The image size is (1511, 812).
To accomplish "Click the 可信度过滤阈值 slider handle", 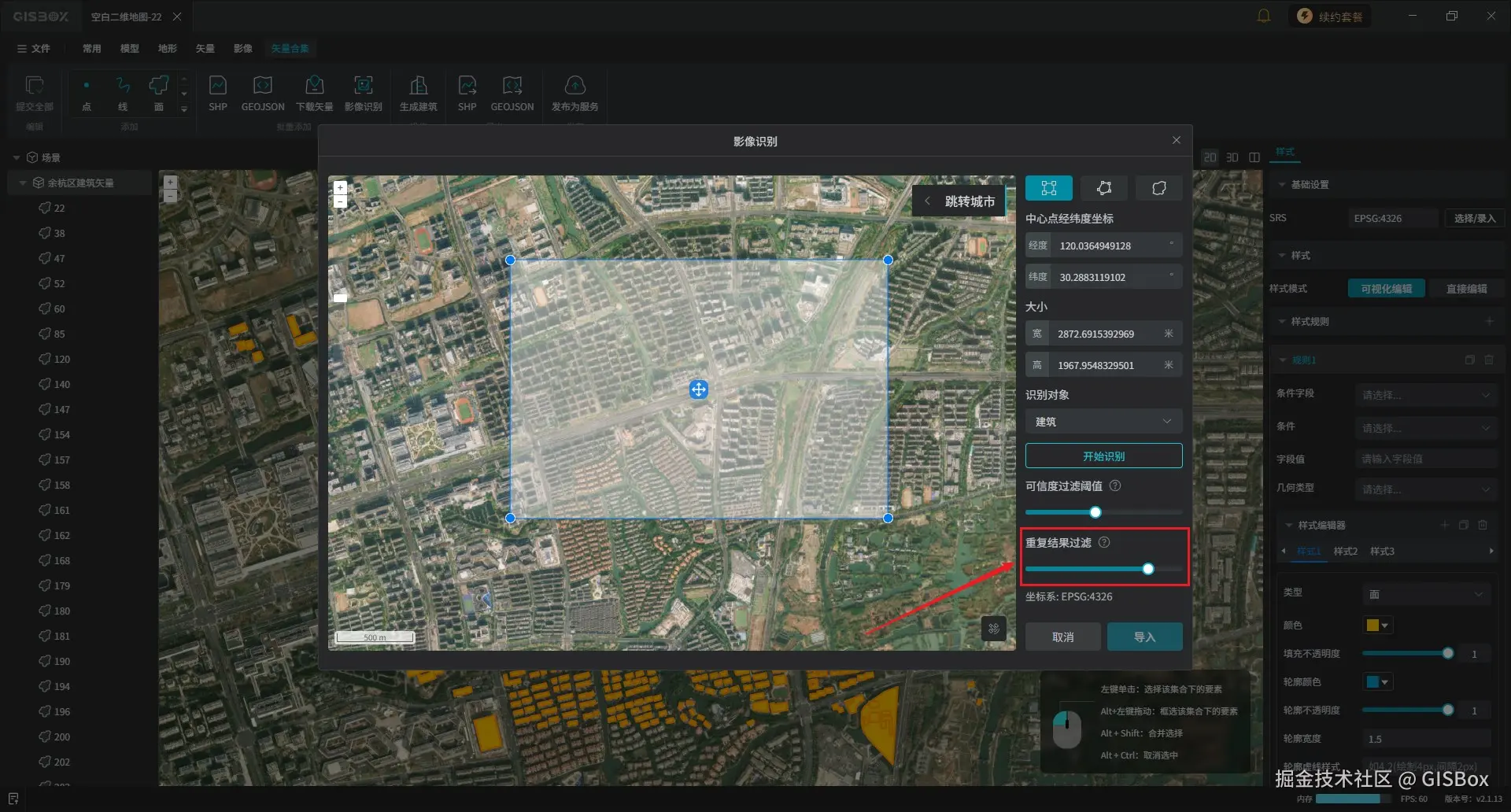I will [1095, 512].
